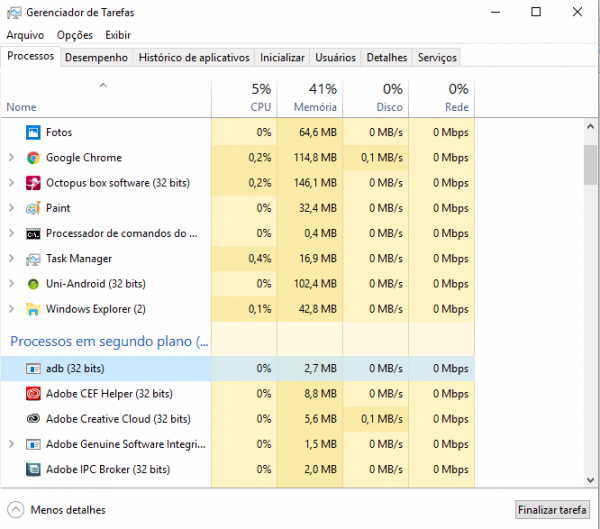Click the Google Chrome icon
The image size is (600, 529).
point(33,158)
